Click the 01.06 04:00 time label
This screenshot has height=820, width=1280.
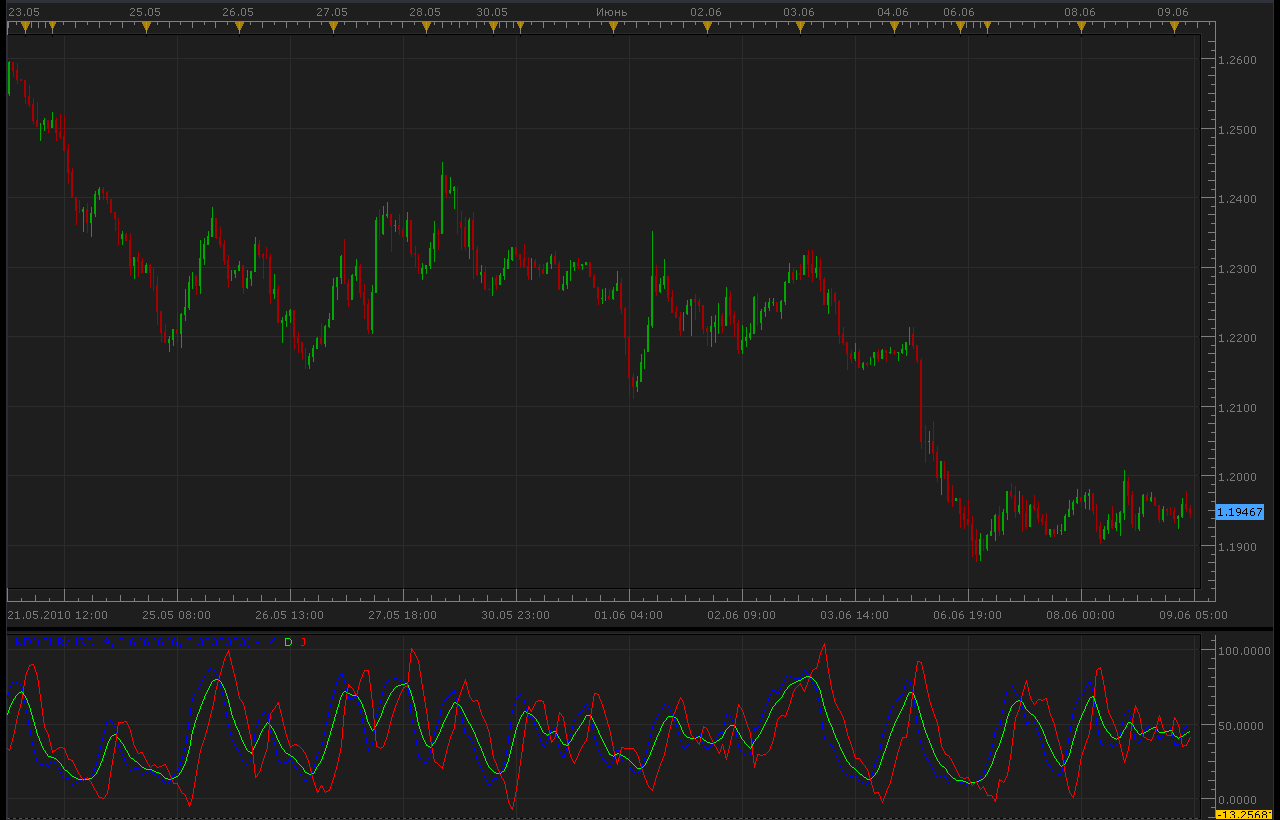pos(628,615)
